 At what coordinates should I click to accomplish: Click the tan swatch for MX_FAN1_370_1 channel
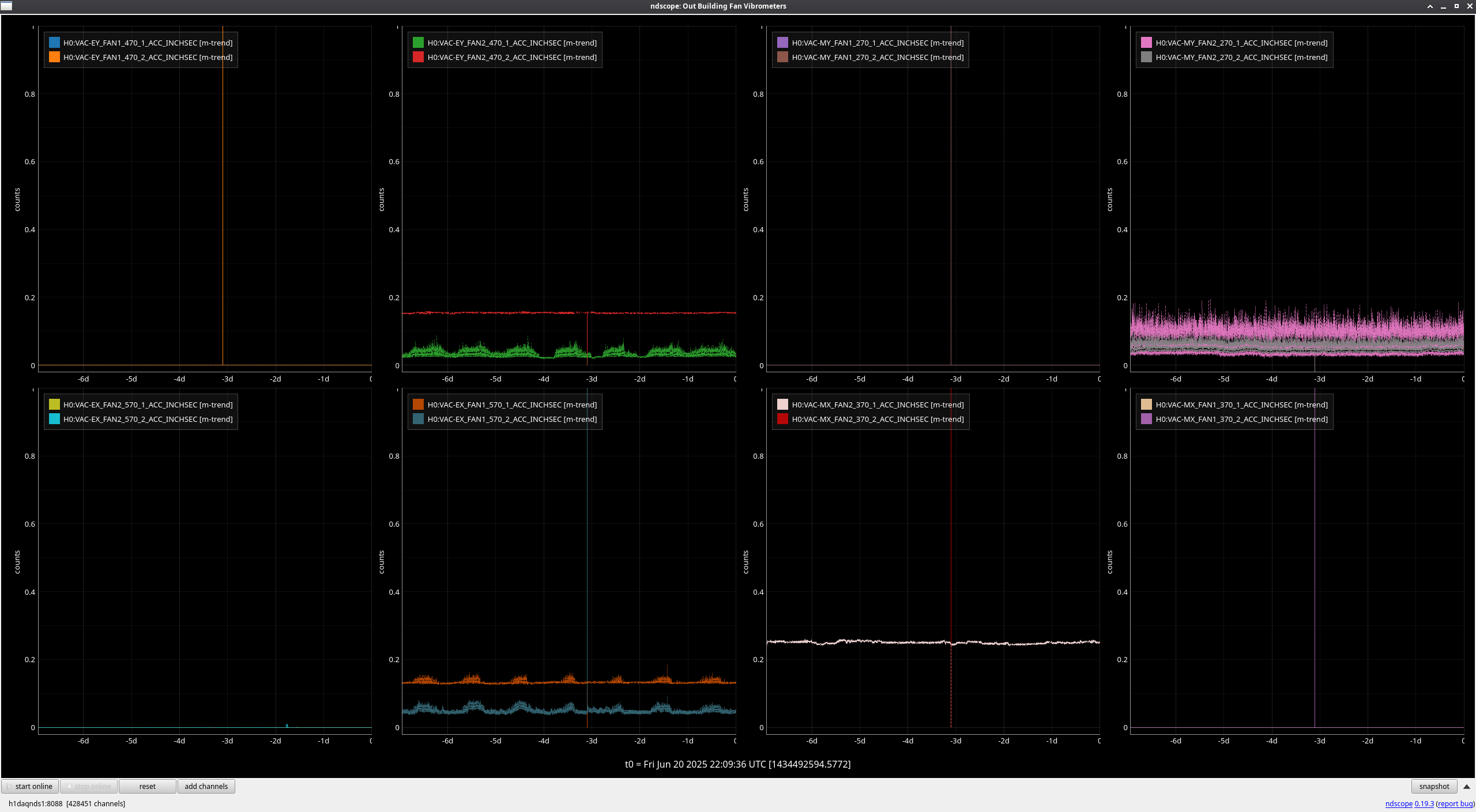[1147, 405]
